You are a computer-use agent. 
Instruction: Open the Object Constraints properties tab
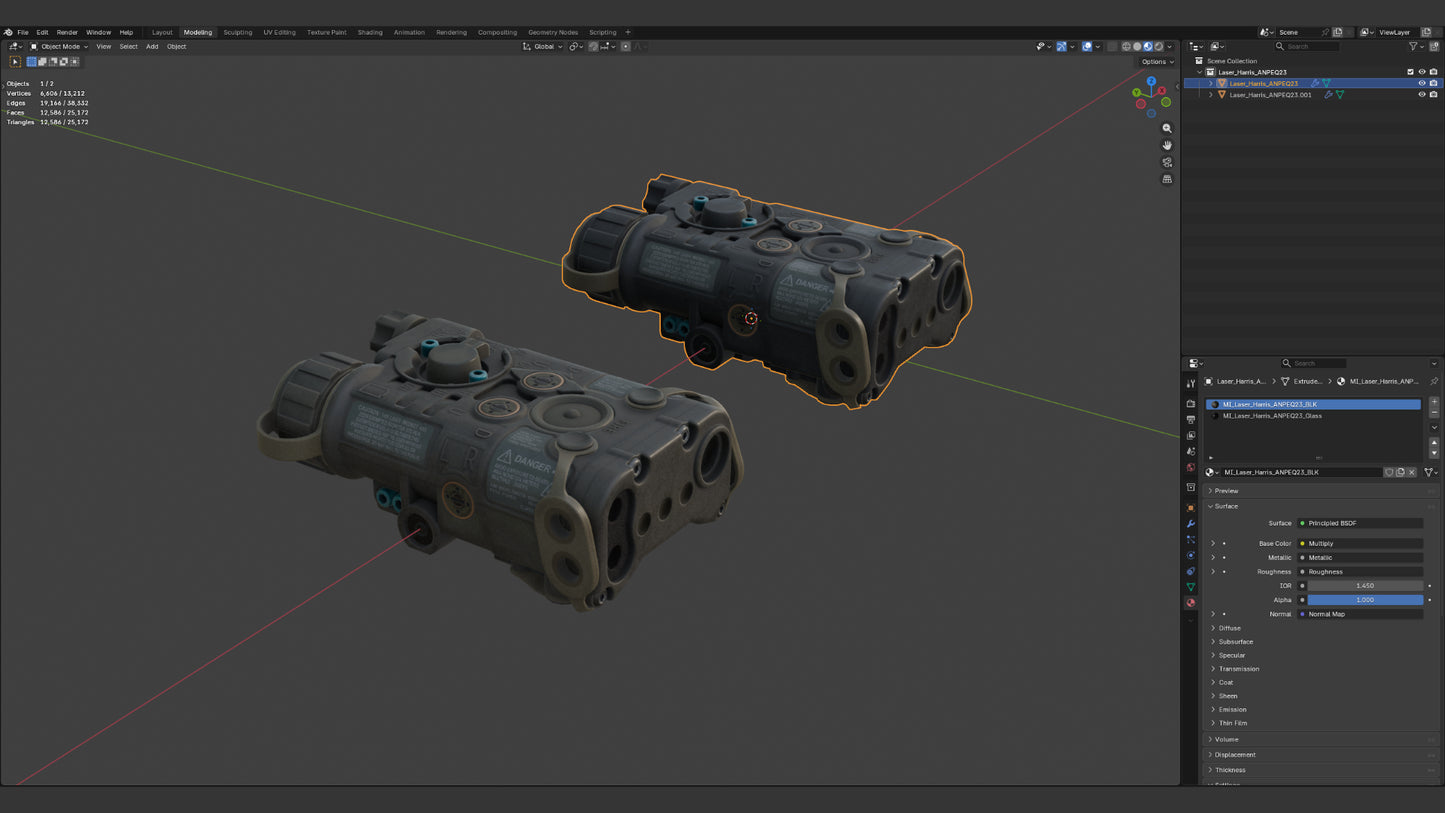pos(1191,571)
